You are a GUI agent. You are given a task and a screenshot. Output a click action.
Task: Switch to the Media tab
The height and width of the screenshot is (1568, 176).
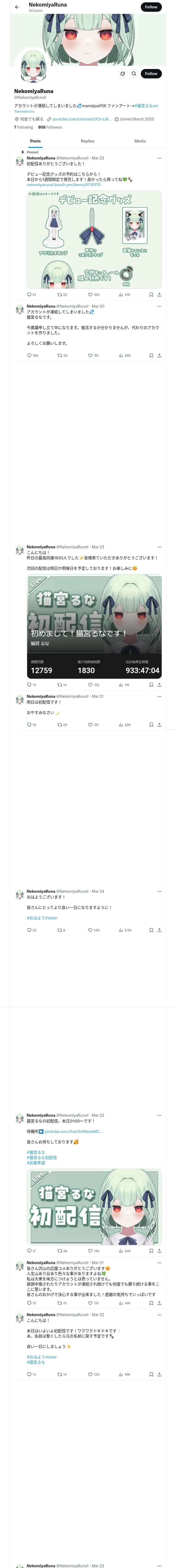(x=140, y=141)
